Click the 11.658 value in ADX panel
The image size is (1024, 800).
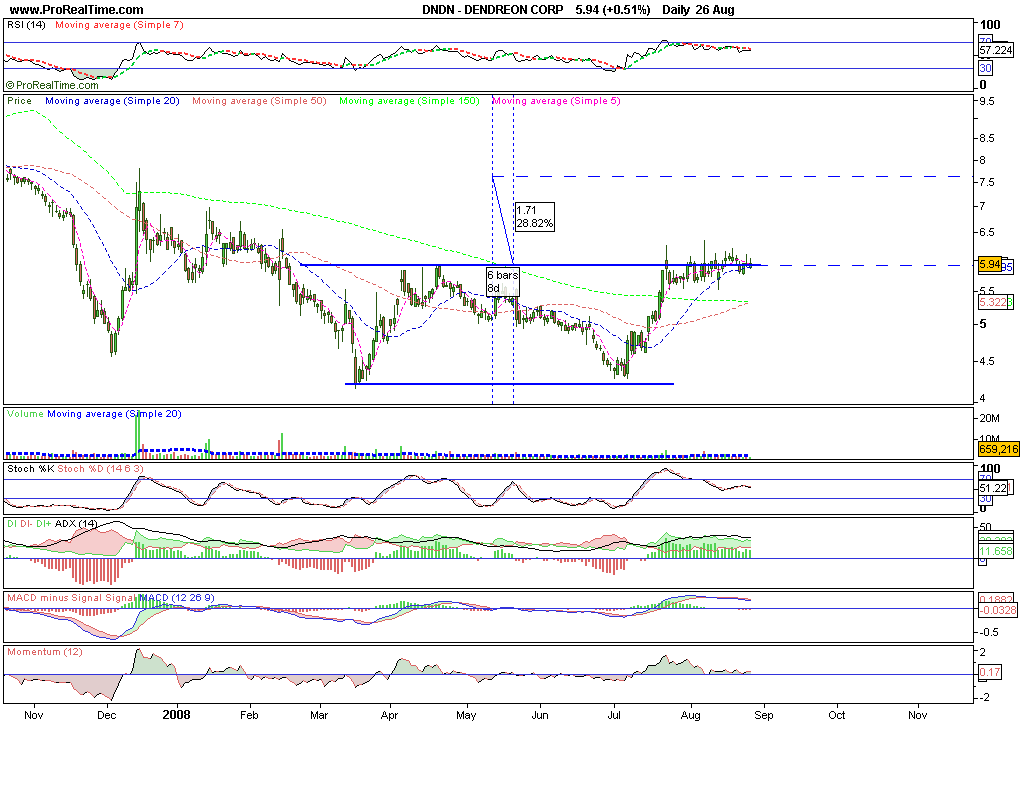(x=996, y=551)
